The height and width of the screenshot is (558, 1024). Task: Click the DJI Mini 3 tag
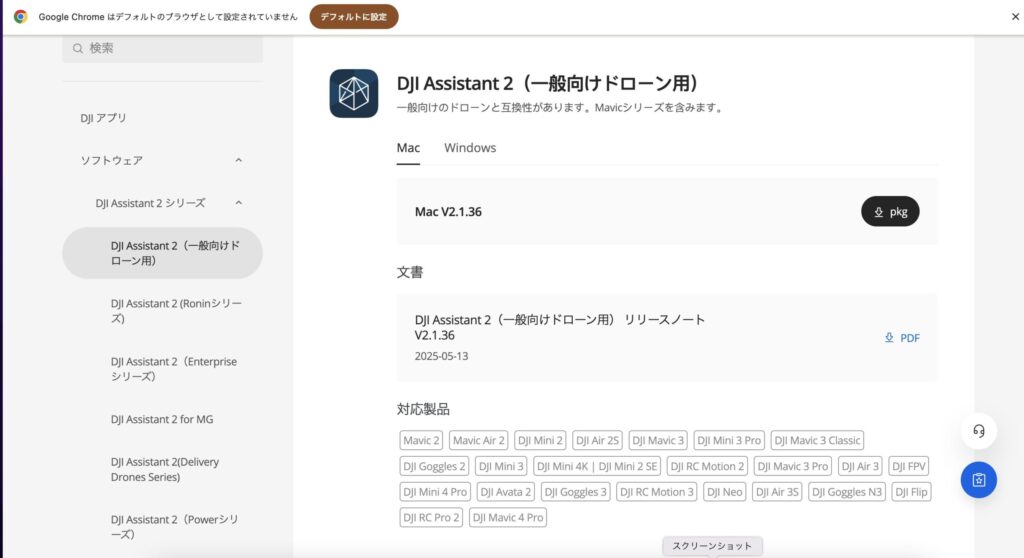501,466
